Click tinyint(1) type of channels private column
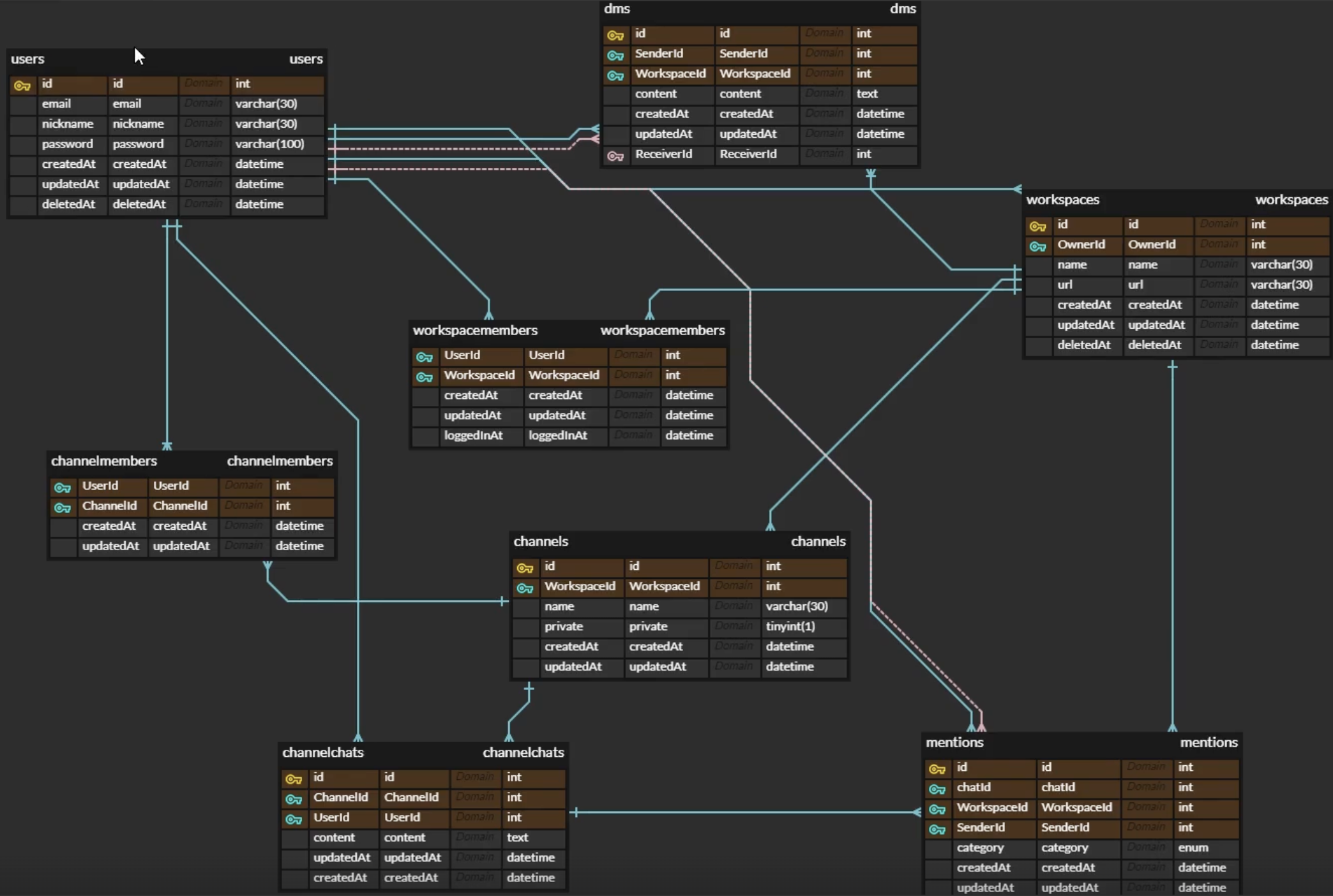 coord(790,627)
